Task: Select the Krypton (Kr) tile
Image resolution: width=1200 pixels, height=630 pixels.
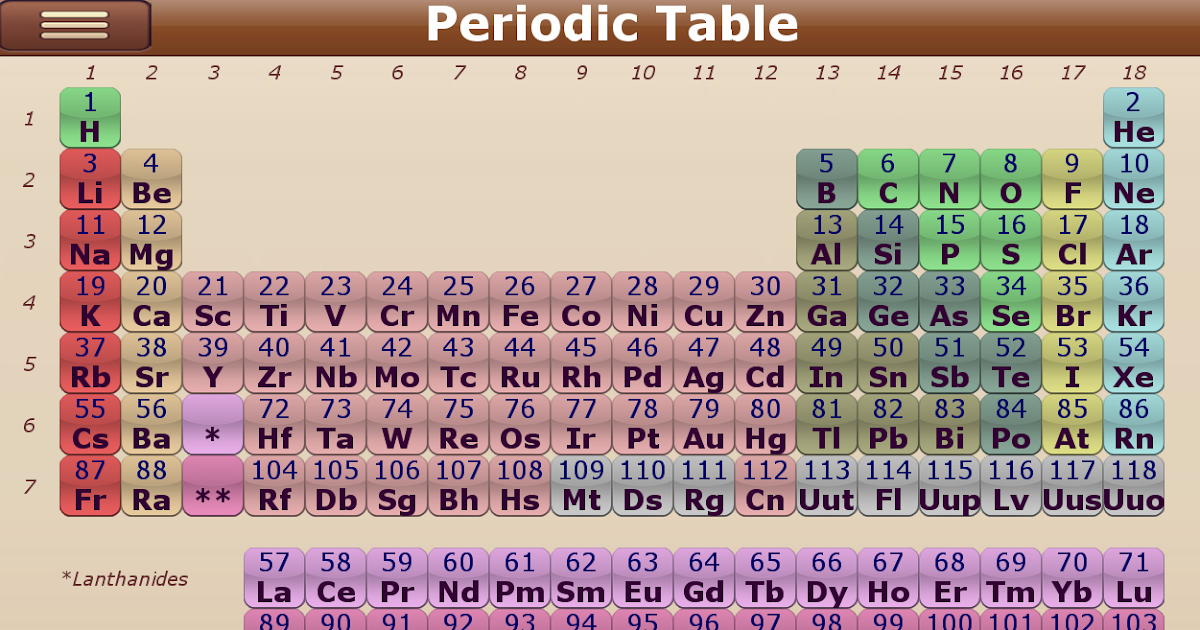Action: (1134, 302)
